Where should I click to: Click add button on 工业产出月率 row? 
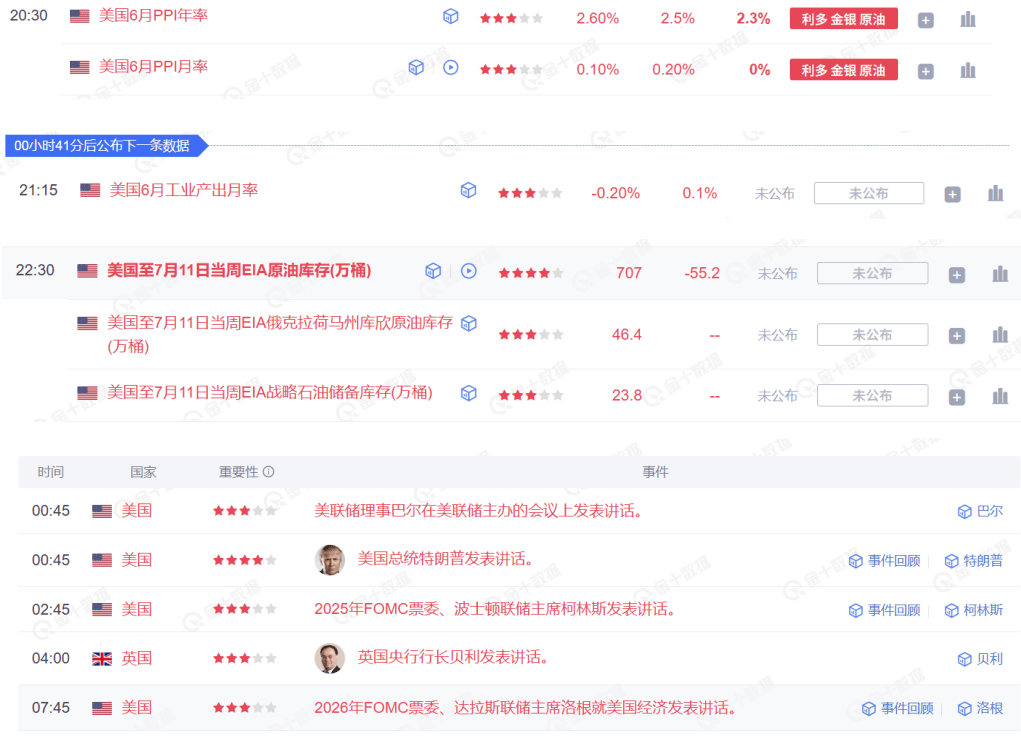pos(953,194)
